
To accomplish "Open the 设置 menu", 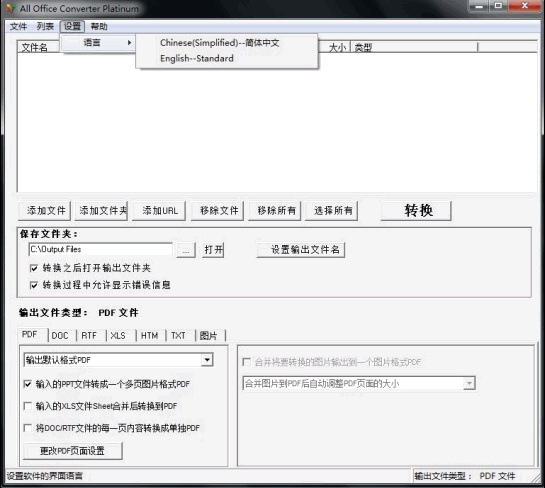I will pyautogui.click(x=72, y=26).
